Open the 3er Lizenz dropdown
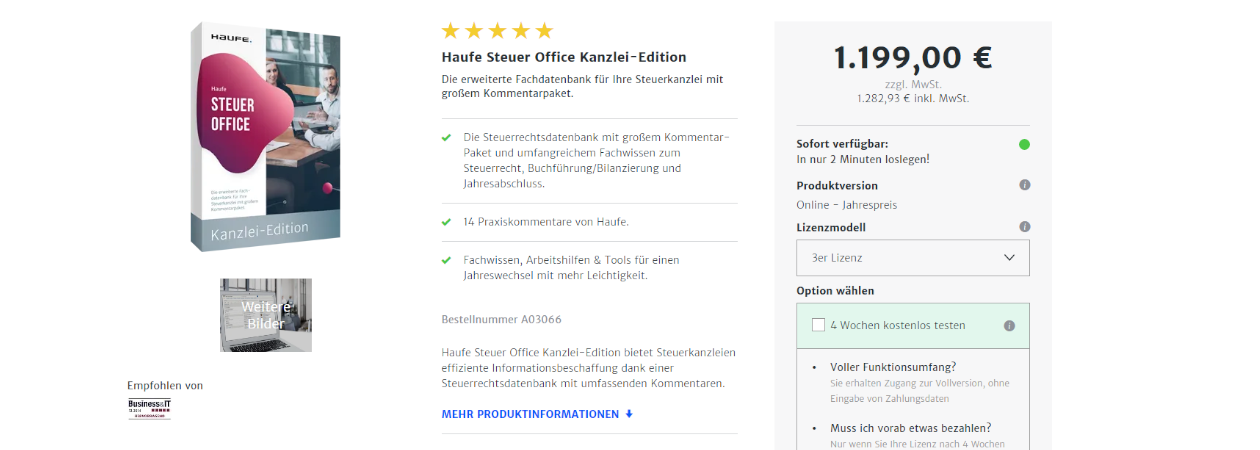Screen dimensions: 1260x450 click(x=913, y=258)
